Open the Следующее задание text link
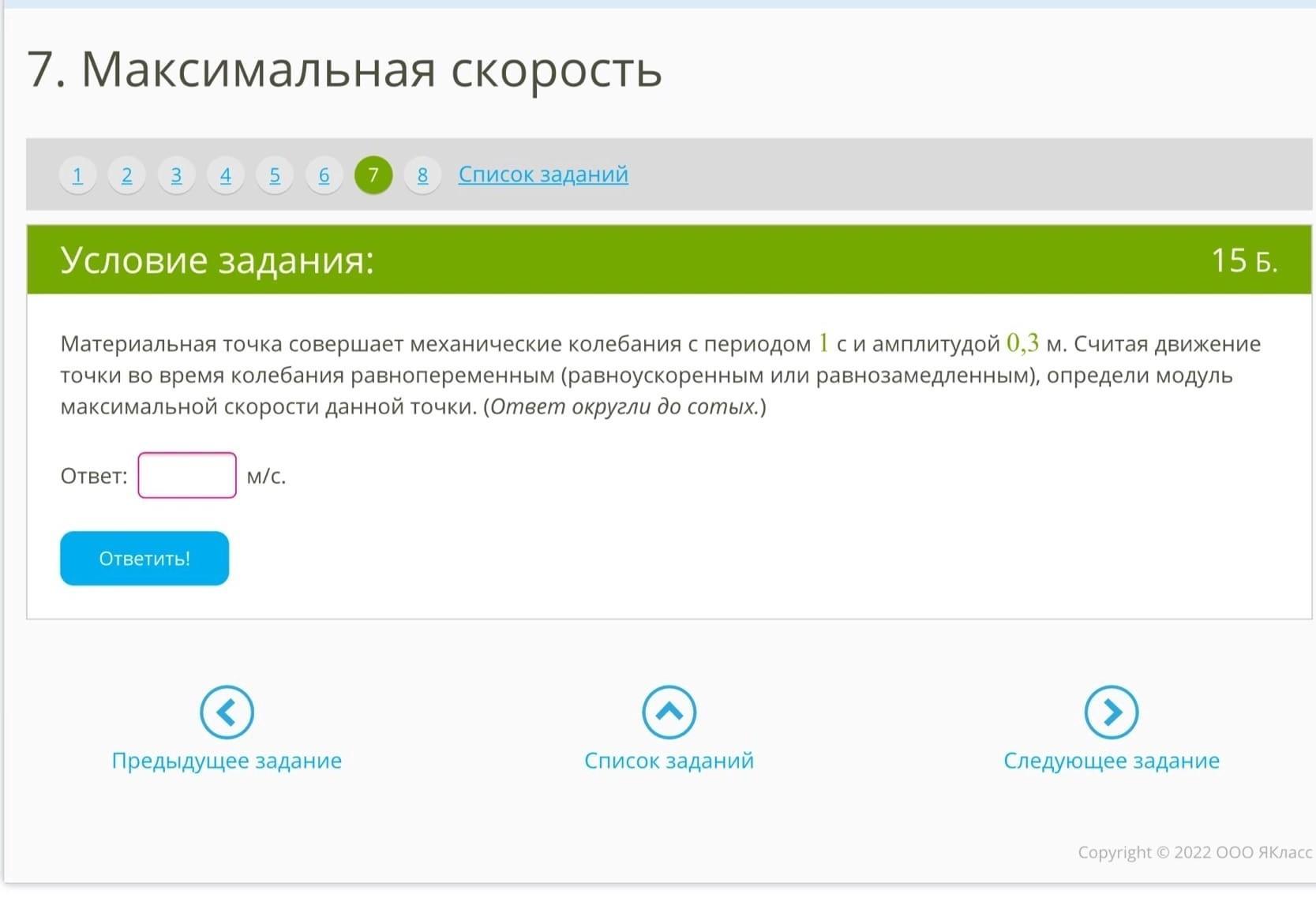 (1112, 761)
